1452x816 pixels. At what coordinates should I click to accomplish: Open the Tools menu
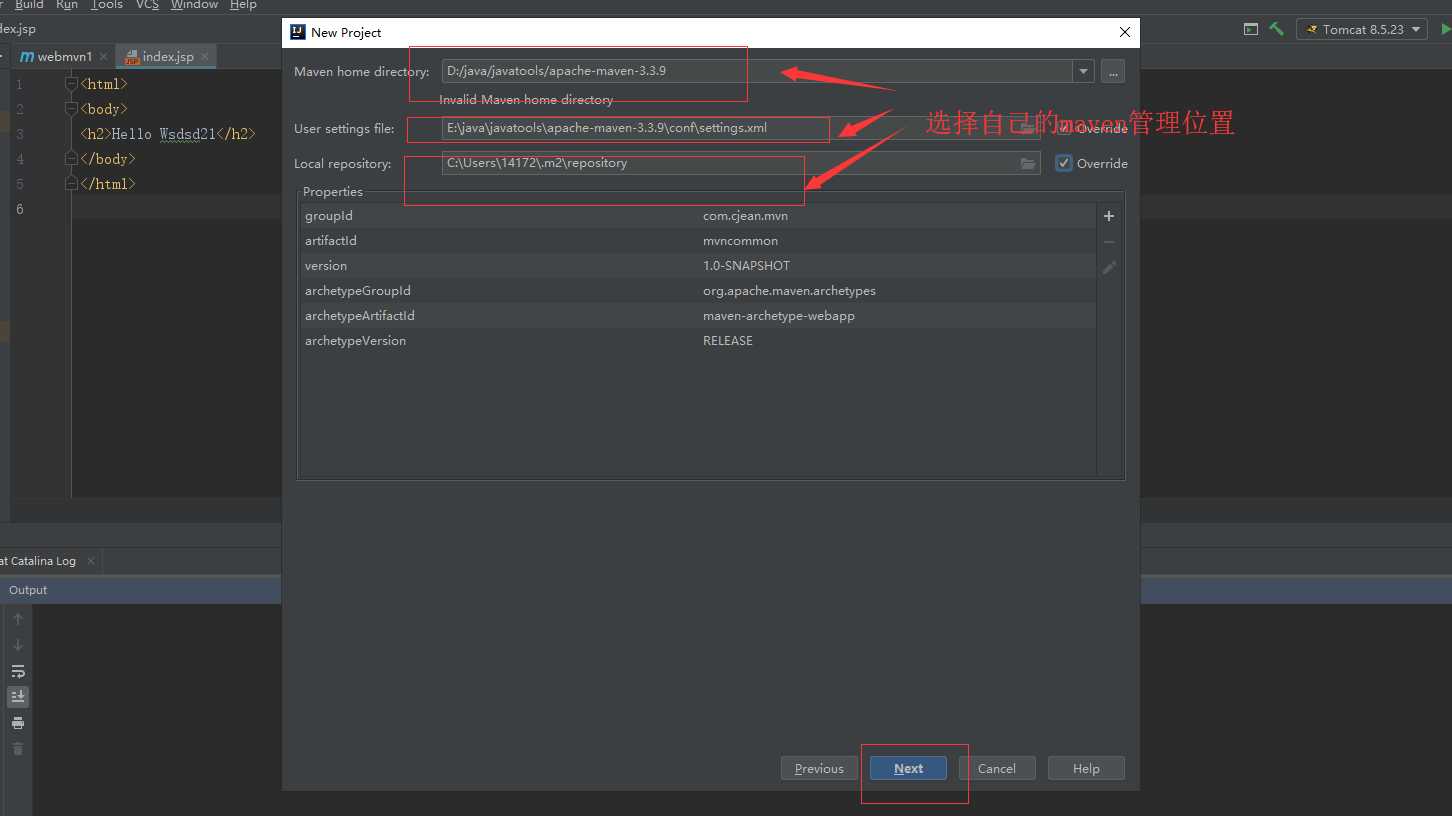tap(107, 5)
